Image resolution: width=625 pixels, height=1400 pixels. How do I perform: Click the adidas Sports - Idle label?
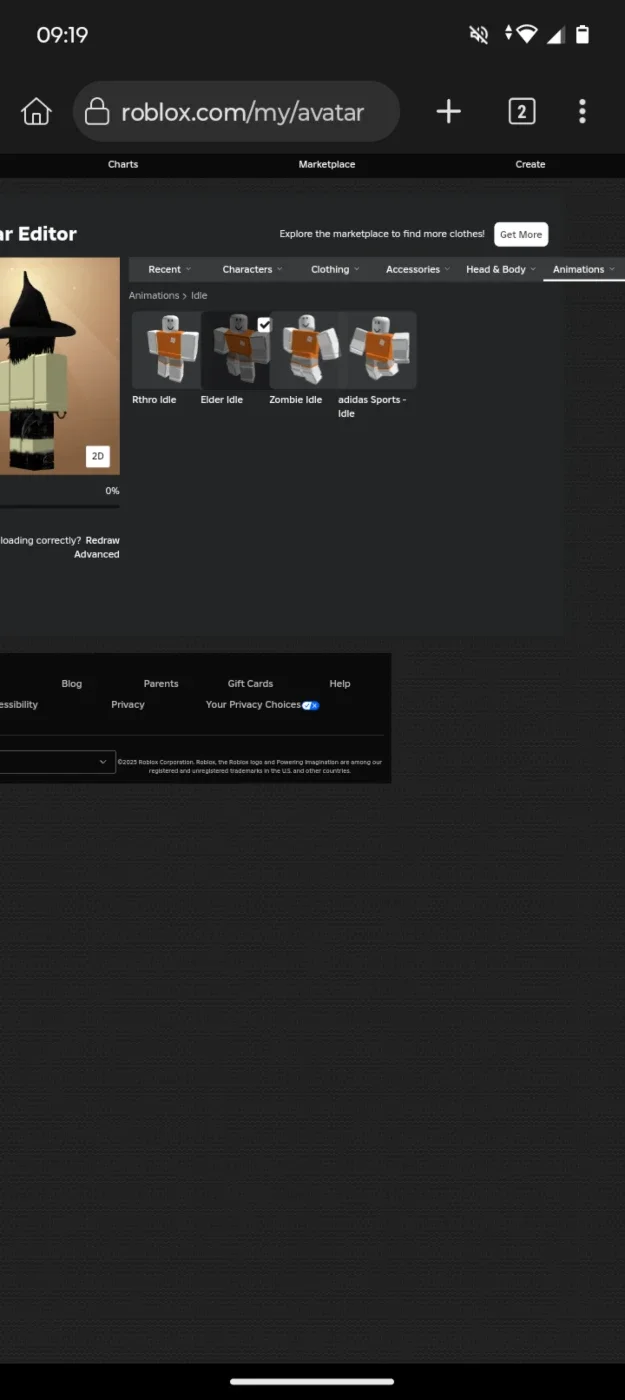tap(372, 407)
